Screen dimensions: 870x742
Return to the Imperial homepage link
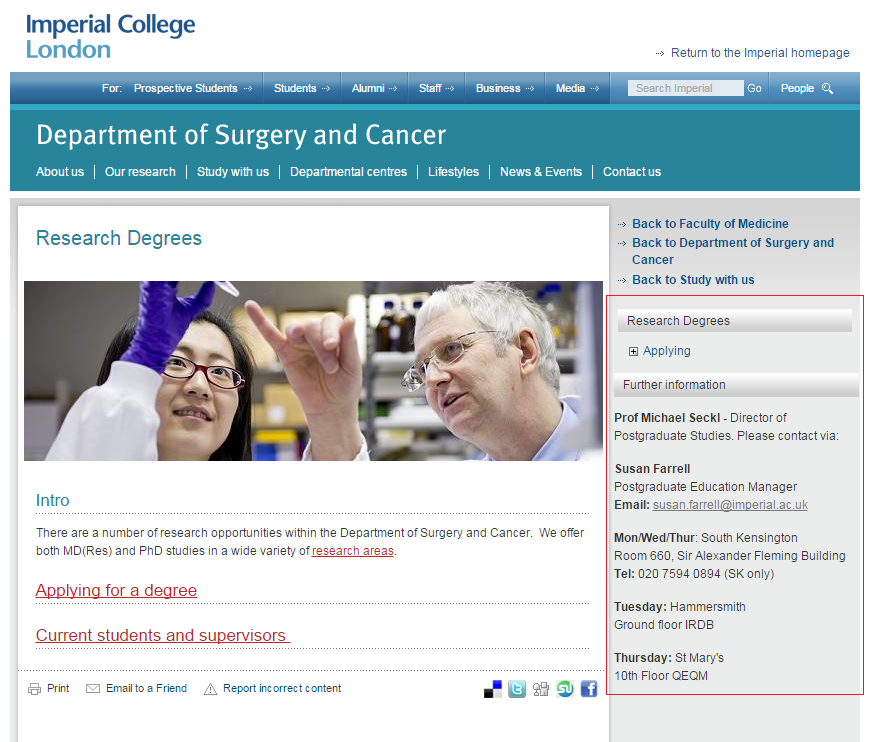click(760, 53)
